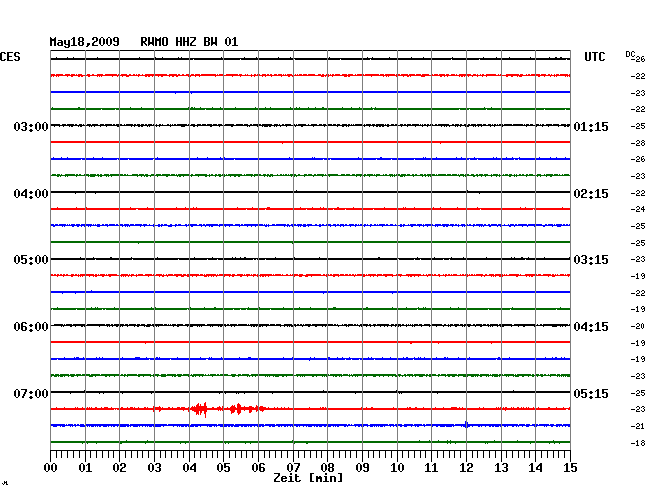650x494 pixels.
Task: Click the 15 minute axis label
Action: click(570, 467)
